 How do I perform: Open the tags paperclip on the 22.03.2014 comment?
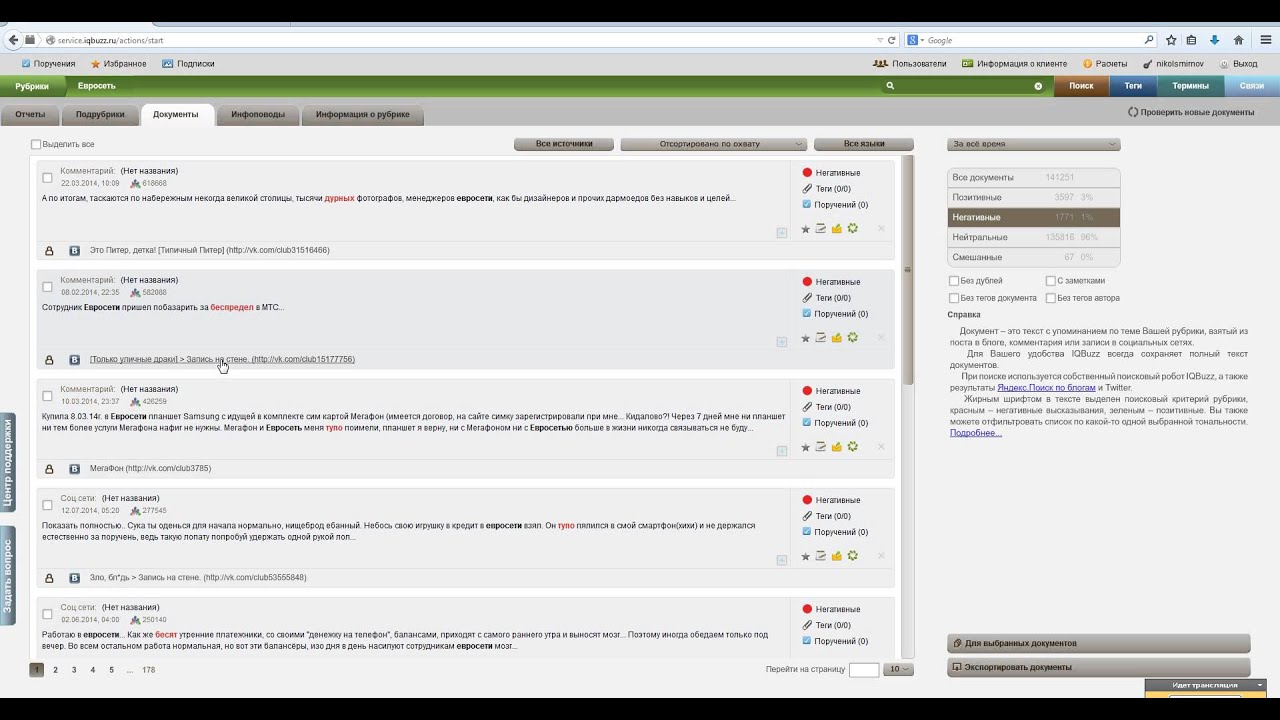click(x=807, y=189)
